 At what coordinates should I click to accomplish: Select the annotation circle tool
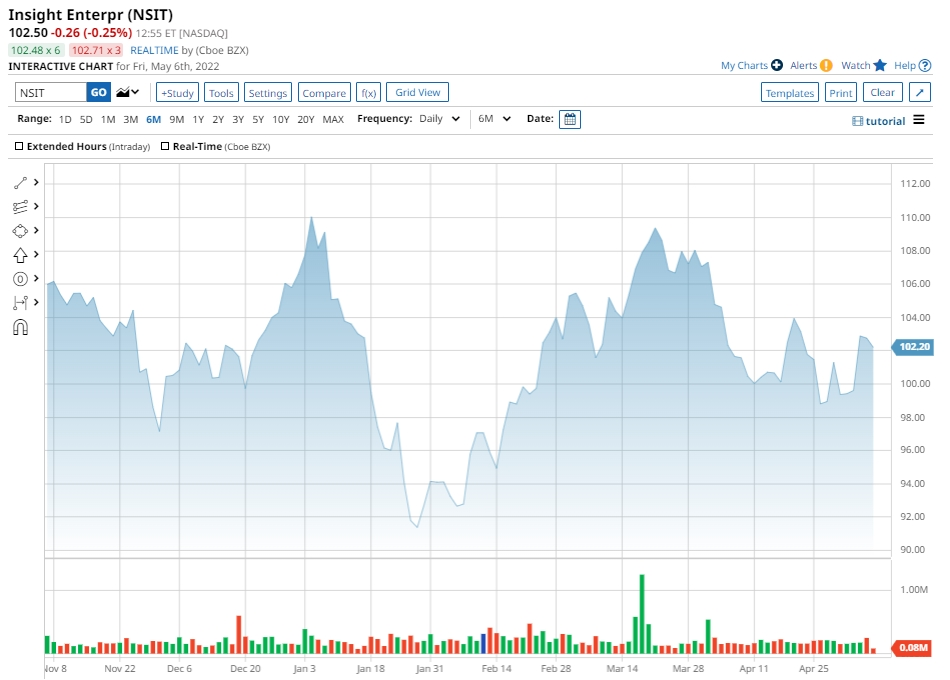coord(20,279)
